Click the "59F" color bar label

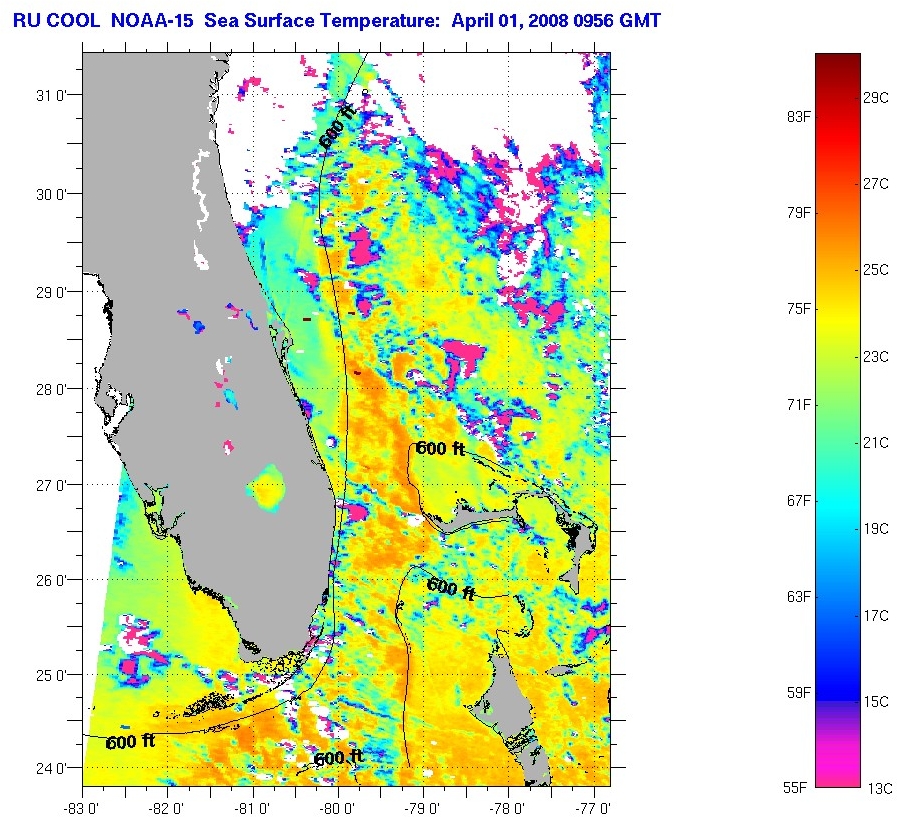pyautogui.click(x=799, y=693)
